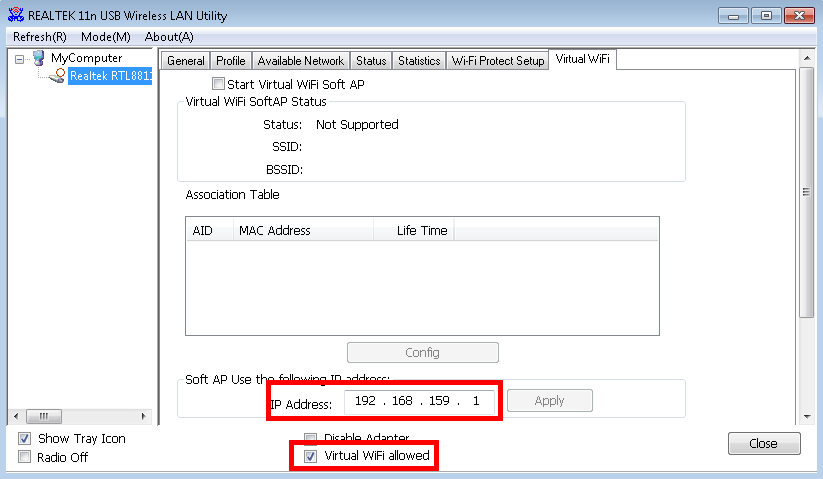Open the Statistics tab
Image resolution: width=823 pixels, height=479 pixels.
pos(419,61)
